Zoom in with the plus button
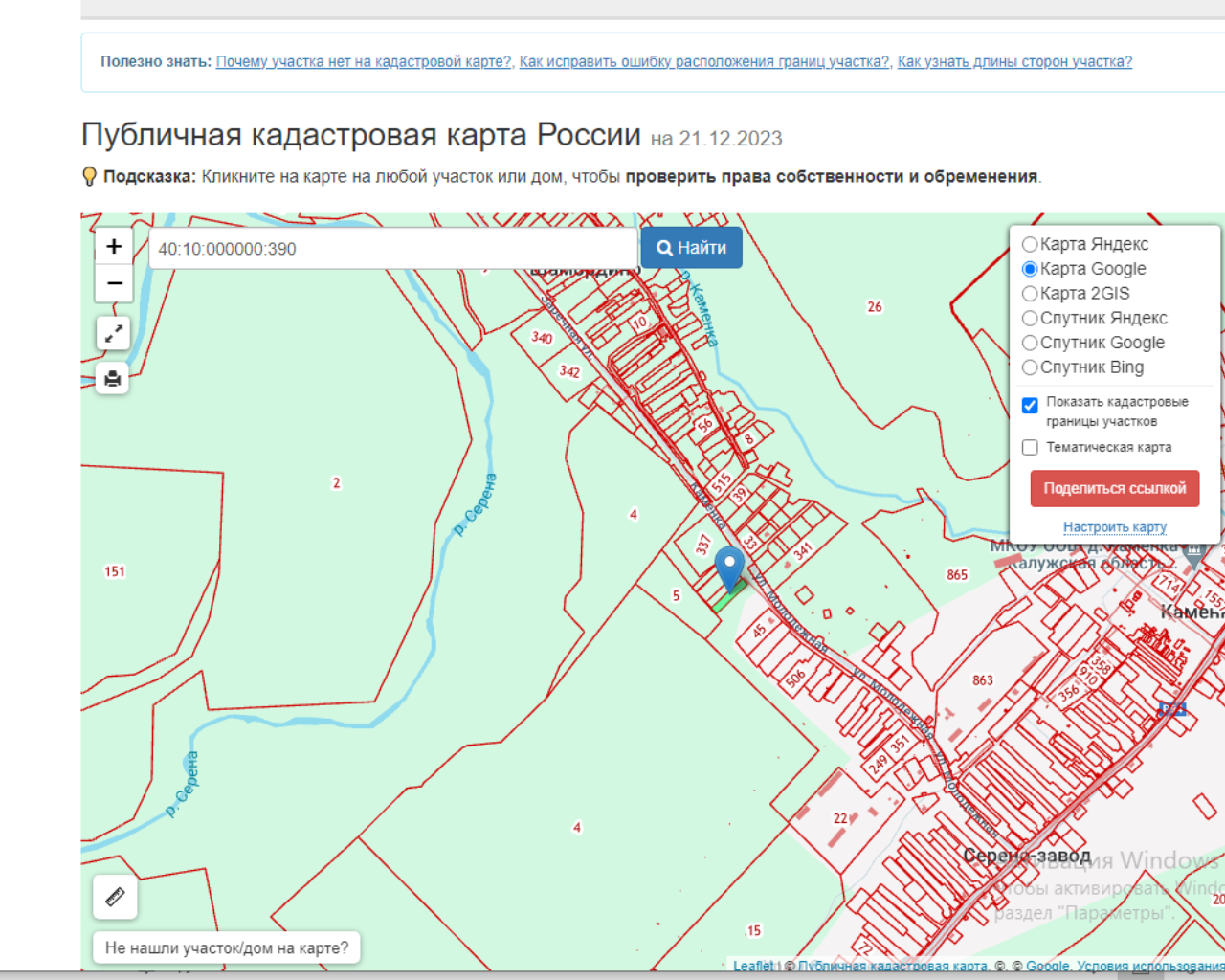 114,247
